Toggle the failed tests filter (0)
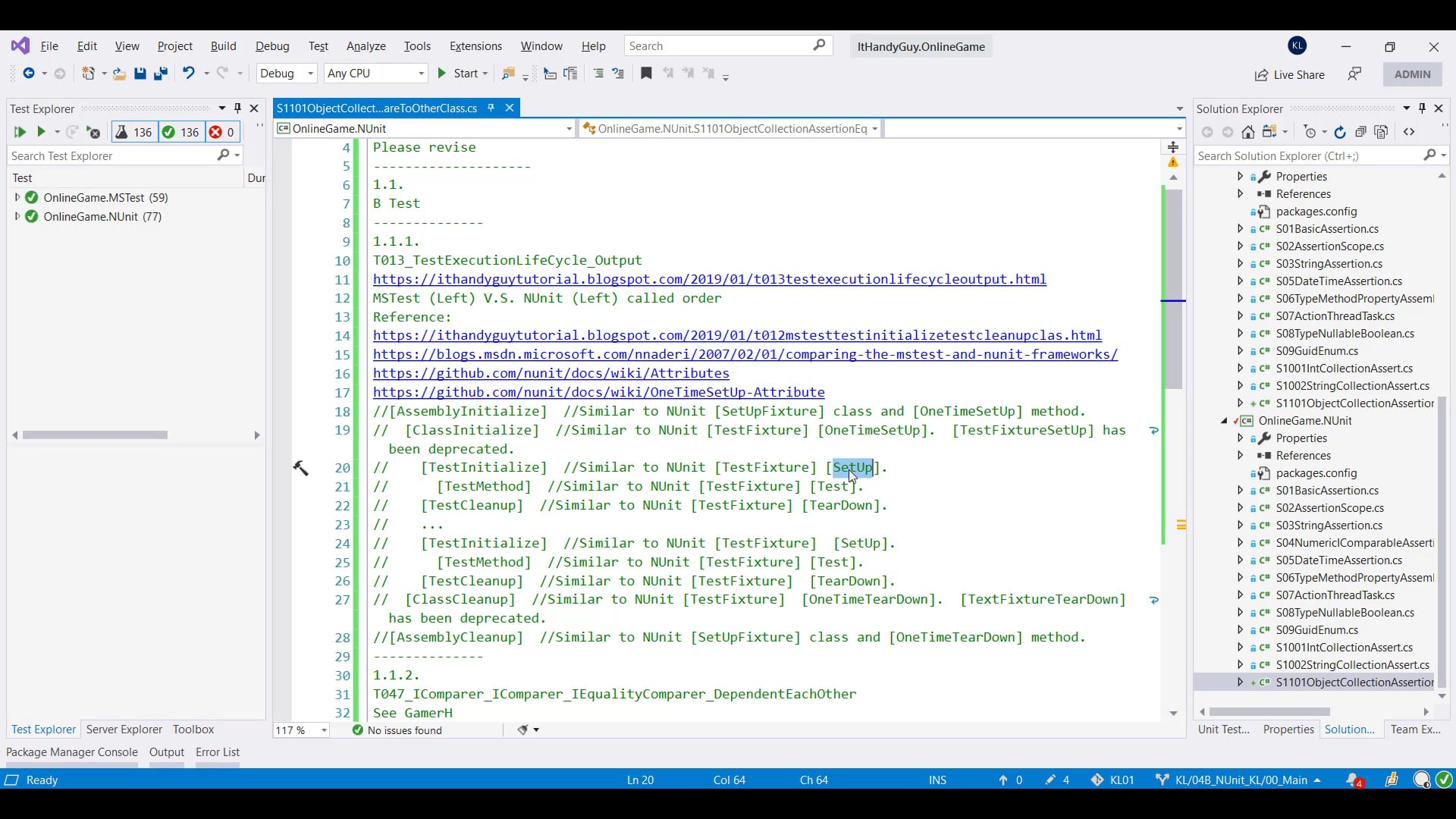The image size is (1456, 819). click(x=222, y=132)
